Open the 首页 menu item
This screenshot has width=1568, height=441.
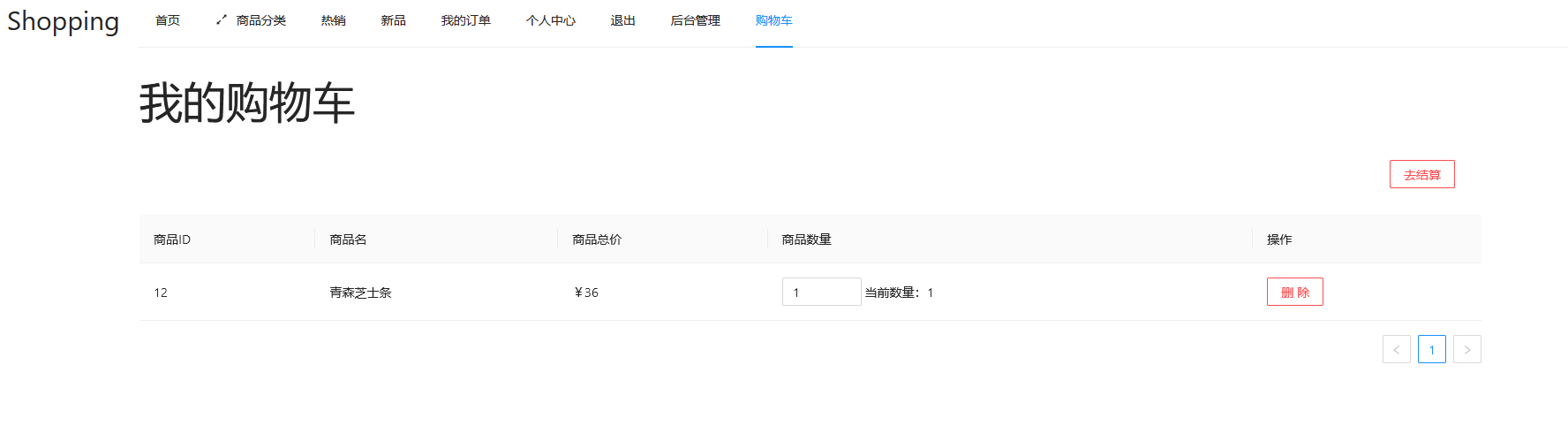[168, 20]
